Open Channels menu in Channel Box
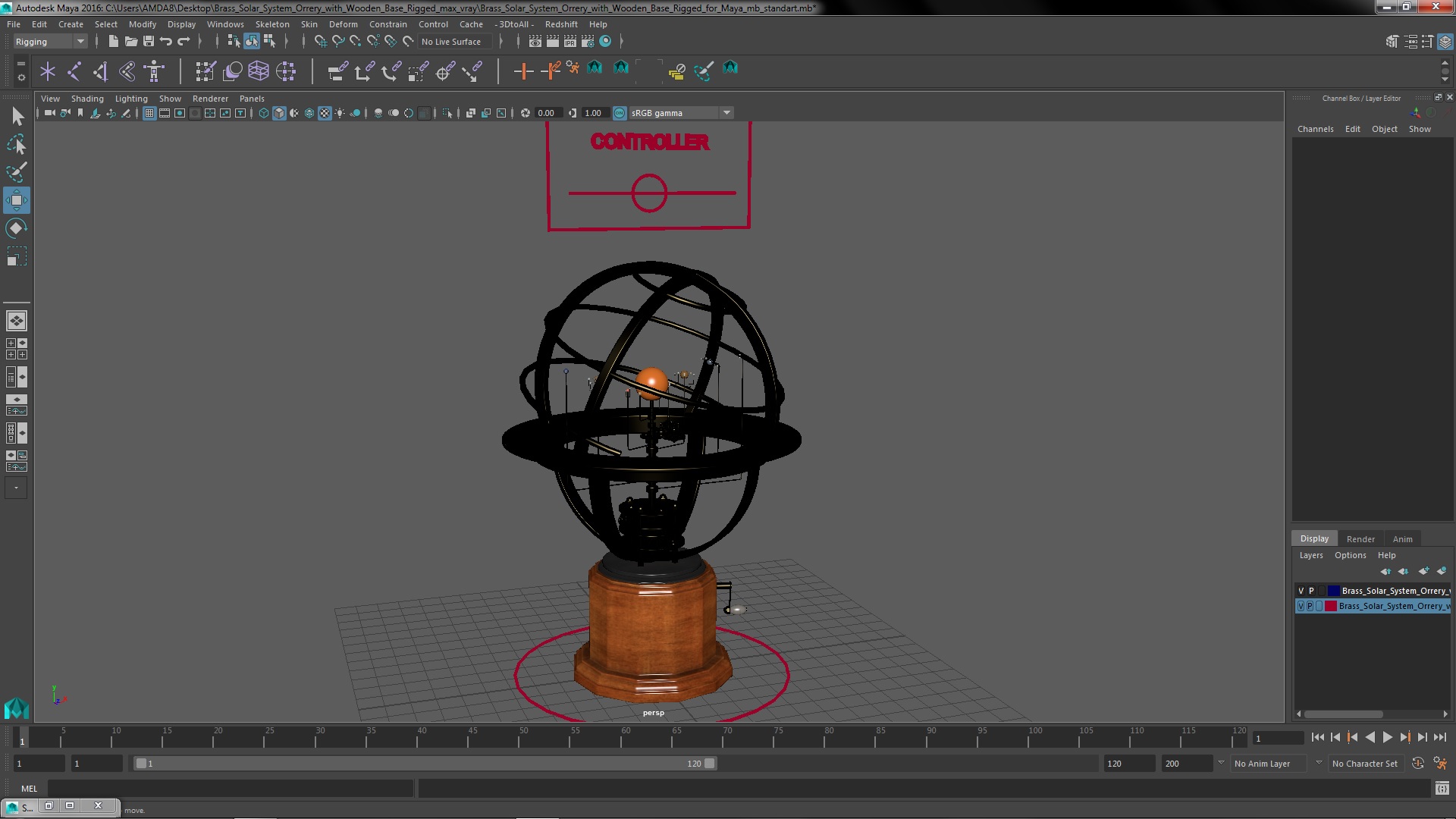1456x819 pixels. point(1315,129)
